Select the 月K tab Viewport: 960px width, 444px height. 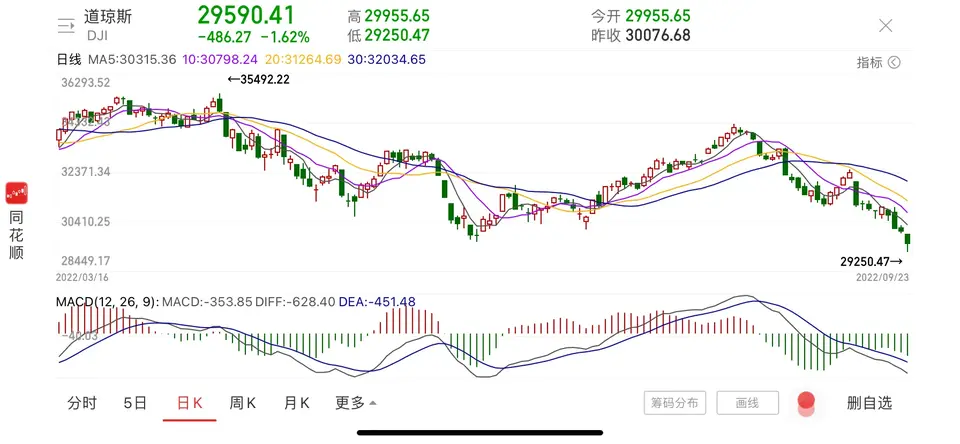tap(296, 403)
